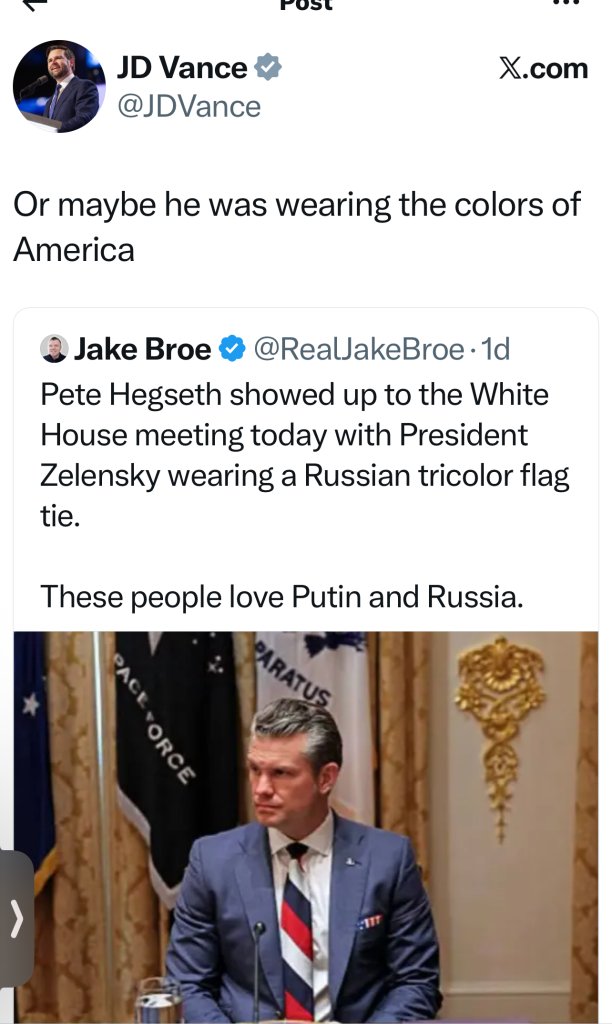Tap the 1d timestamp on quoted post

point(495,349)
